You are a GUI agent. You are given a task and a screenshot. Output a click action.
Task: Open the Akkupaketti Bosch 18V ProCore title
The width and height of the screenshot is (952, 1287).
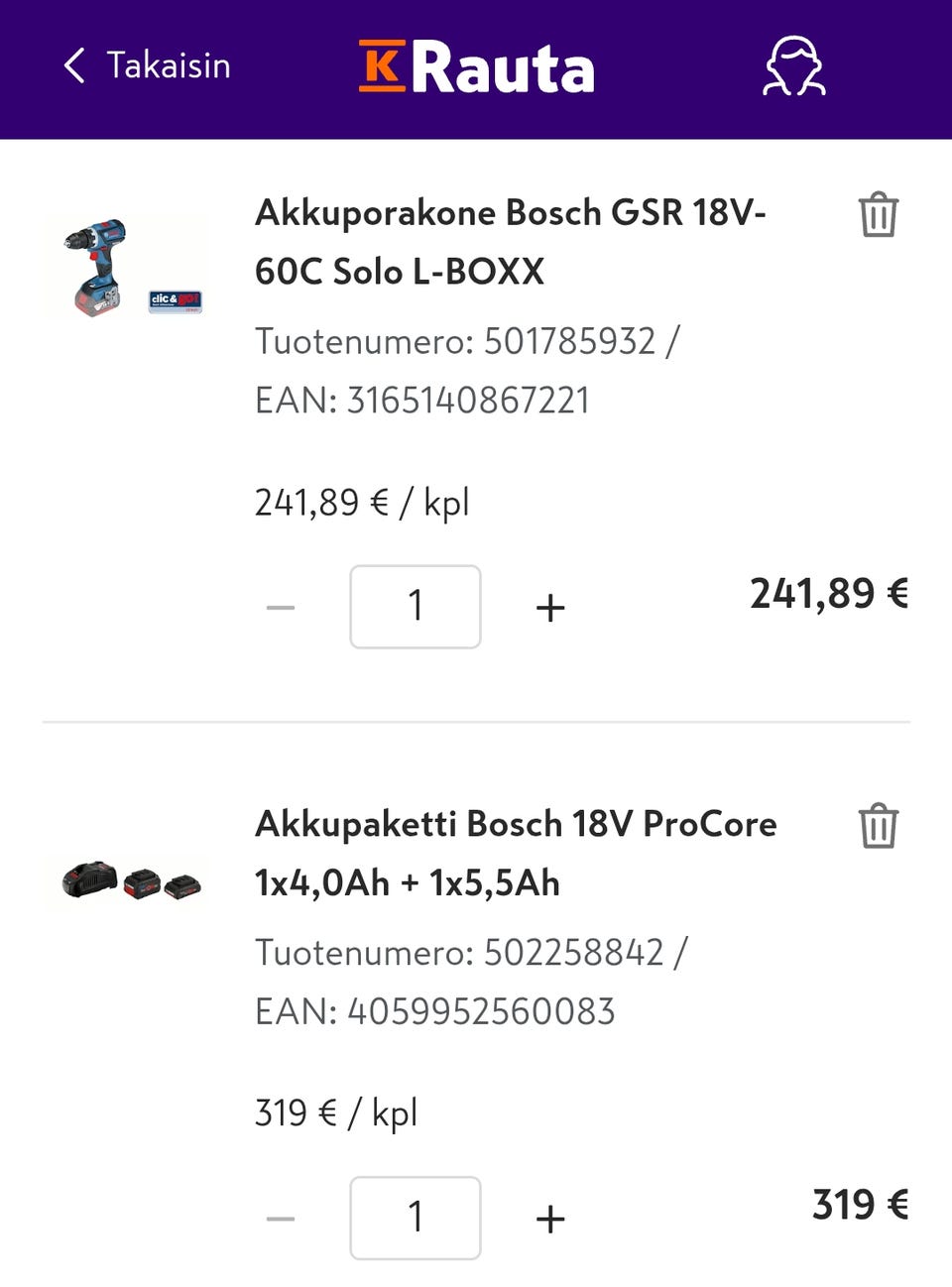(515, 853)
